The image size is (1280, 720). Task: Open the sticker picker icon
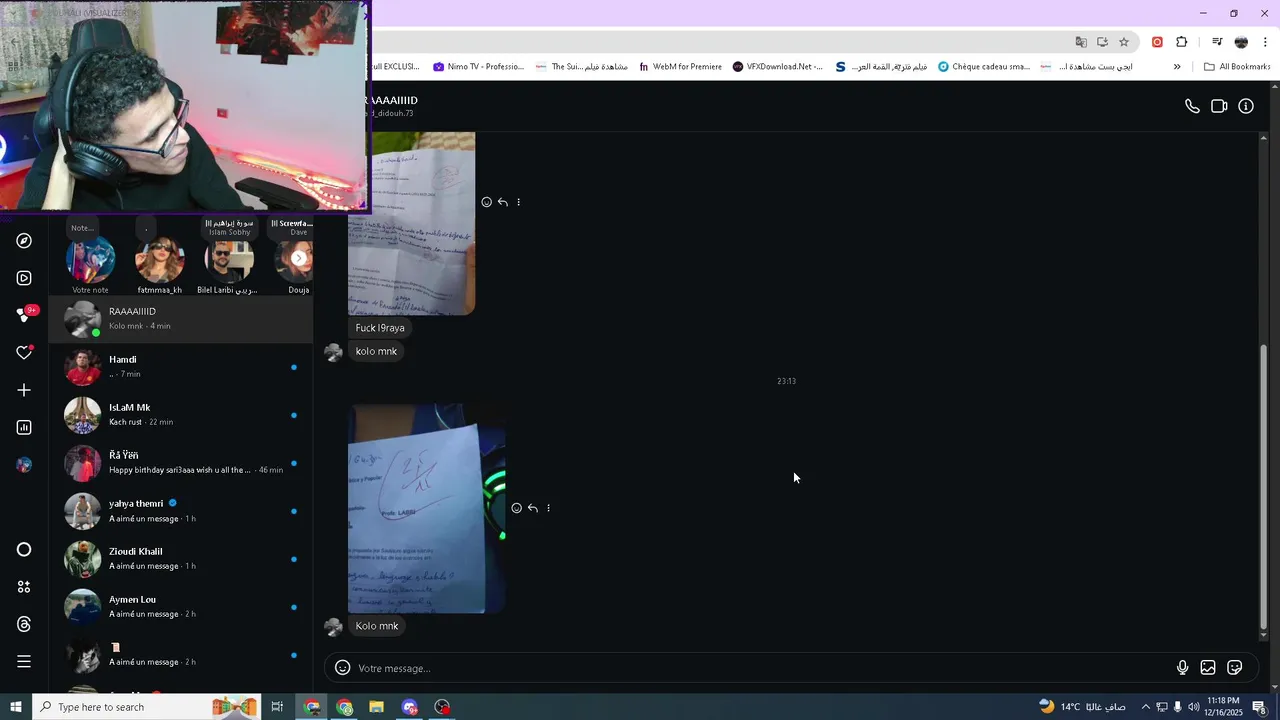pyautogui.click(x=1235, y=668)
